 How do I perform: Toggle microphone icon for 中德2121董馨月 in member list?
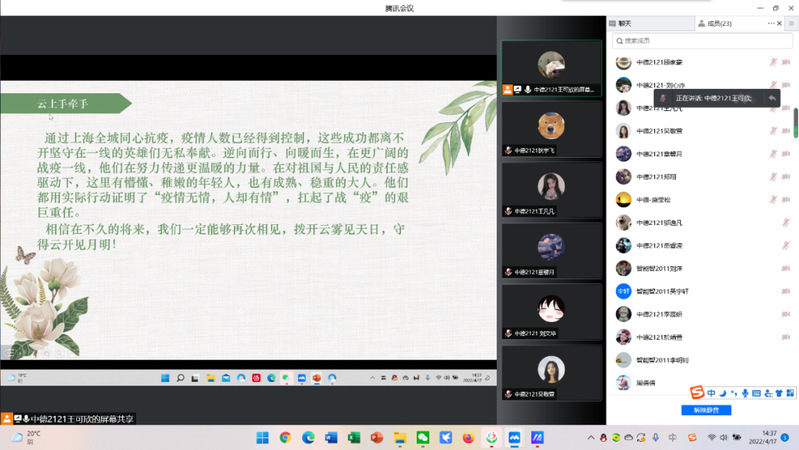pos(773,154)
